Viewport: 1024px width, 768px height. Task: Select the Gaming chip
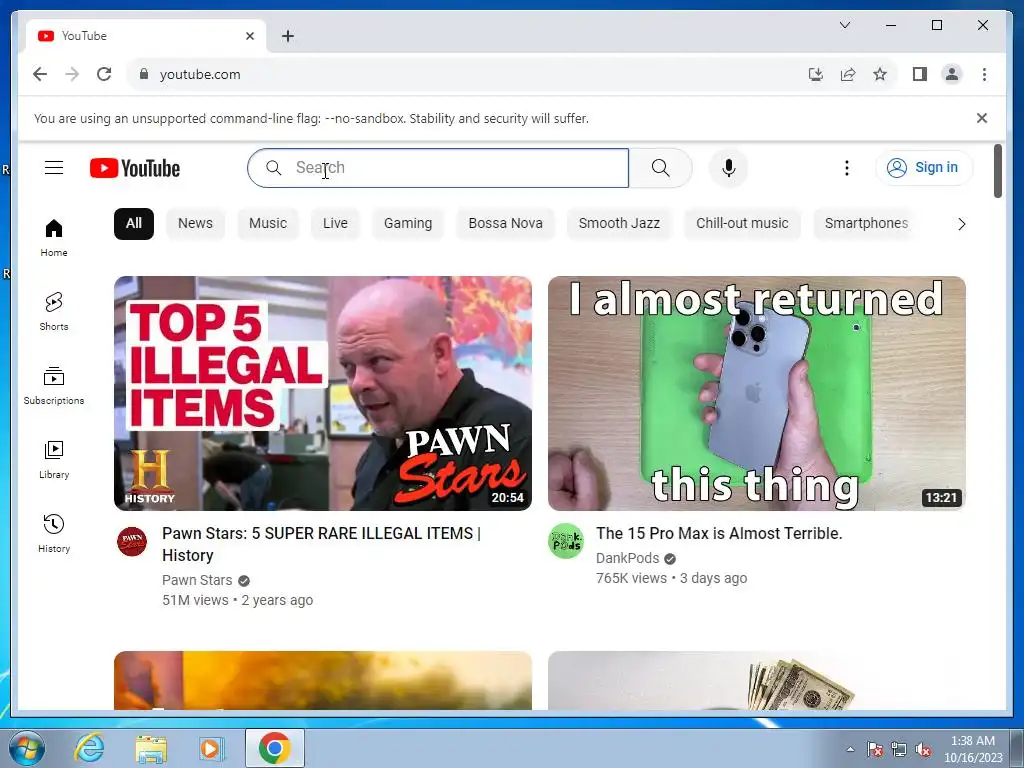(x=408, y=223)
